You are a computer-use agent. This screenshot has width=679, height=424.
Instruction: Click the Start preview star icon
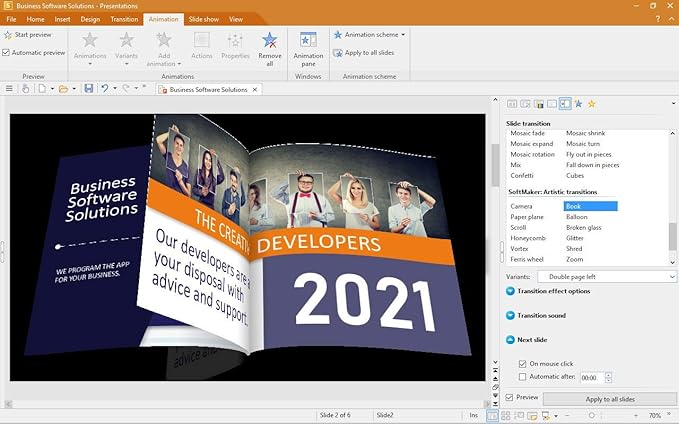click(x=8, y=35)
